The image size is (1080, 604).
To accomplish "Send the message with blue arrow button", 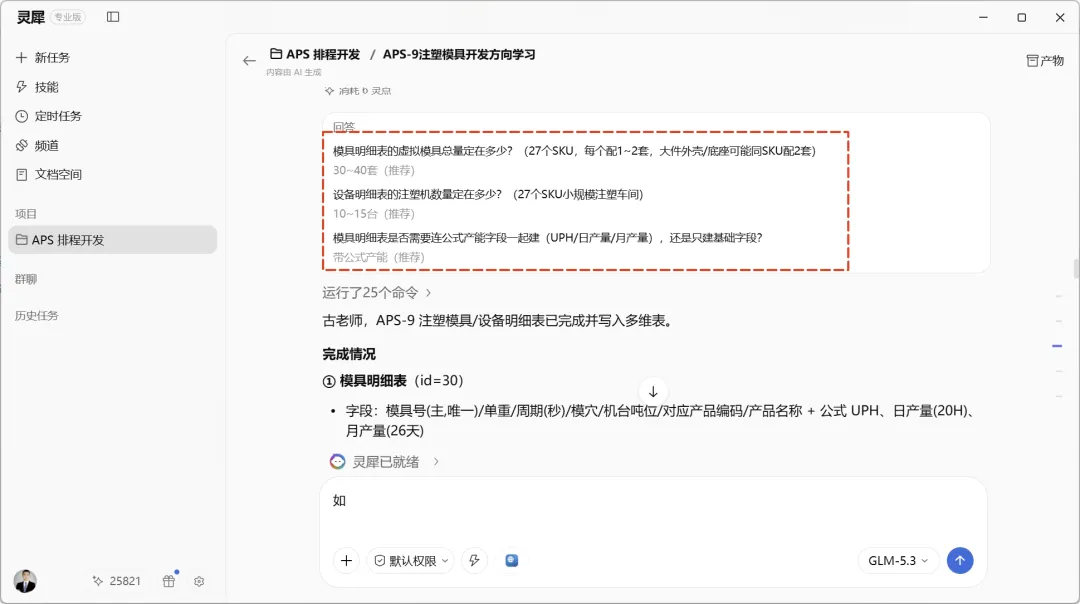I will click(x=959, y=561).
